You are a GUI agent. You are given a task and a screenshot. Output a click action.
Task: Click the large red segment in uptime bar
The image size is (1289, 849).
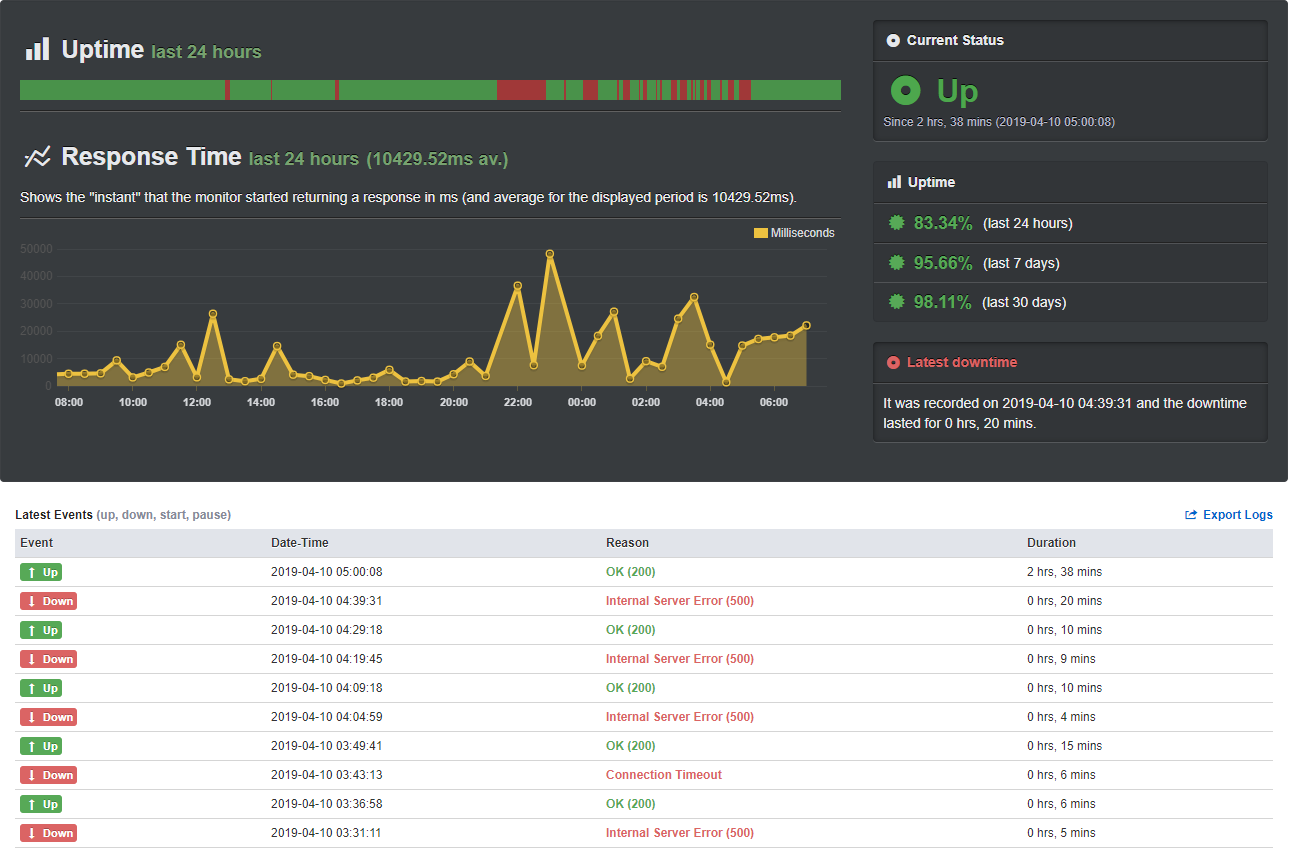tap(521, 90)
